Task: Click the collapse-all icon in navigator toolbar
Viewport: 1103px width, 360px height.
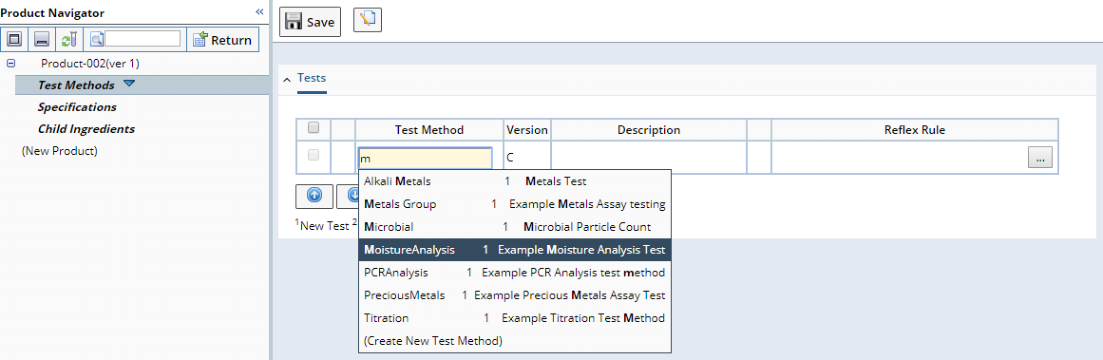Action: [x=42, y=39]
